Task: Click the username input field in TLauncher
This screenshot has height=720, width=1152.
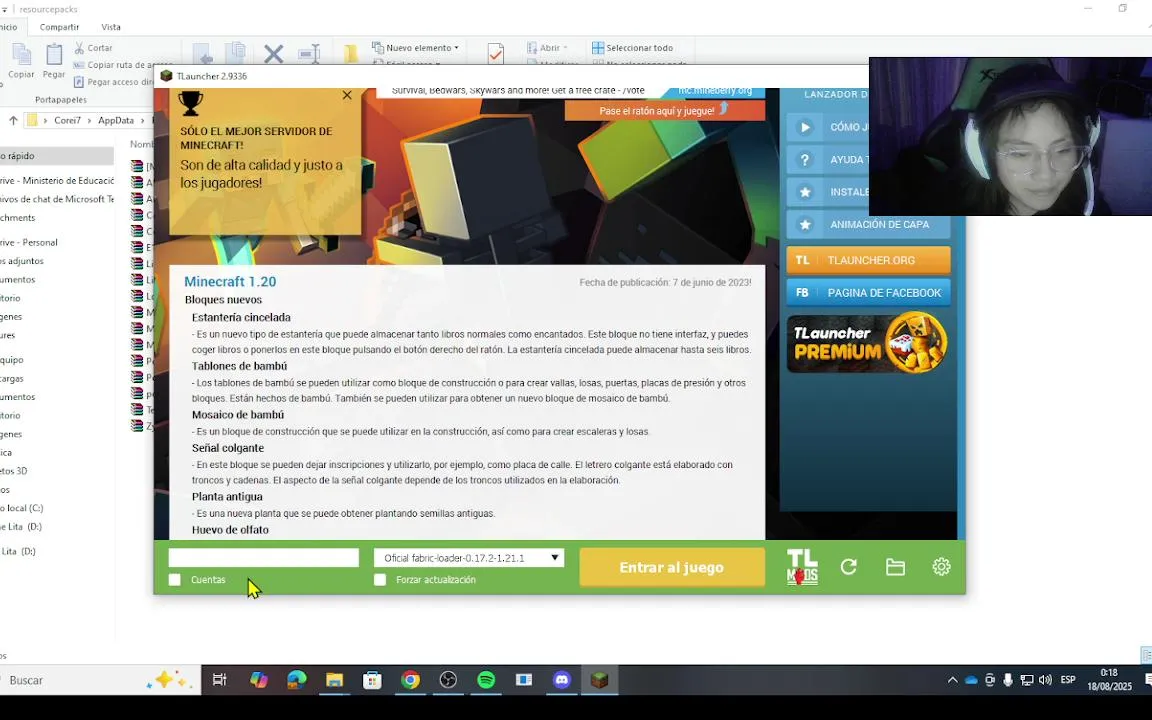Action: [x=264, y=558]
